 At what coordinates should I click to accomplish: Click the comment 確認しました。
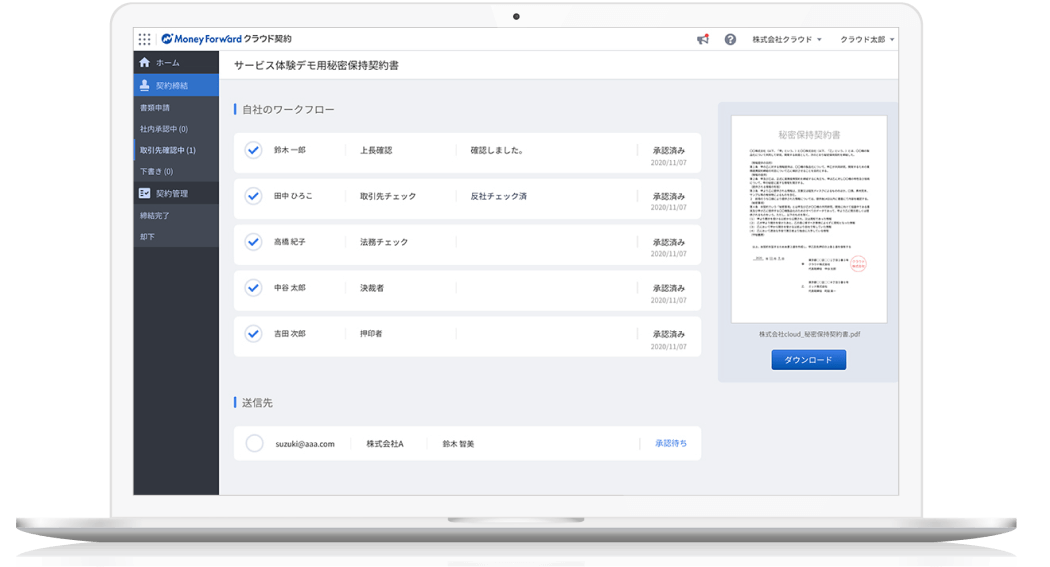(x=497, y=150)
